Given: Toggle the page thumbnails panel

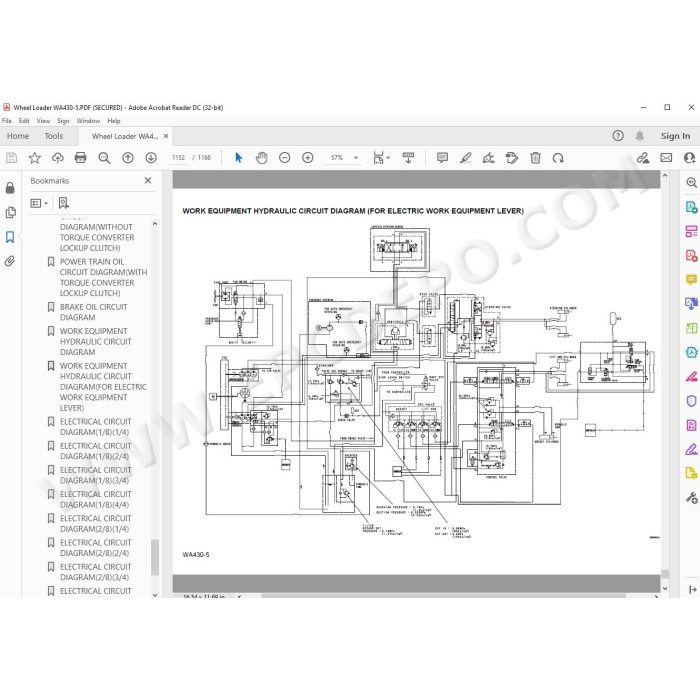Looking at the screenshot, I should coord(10,212).
